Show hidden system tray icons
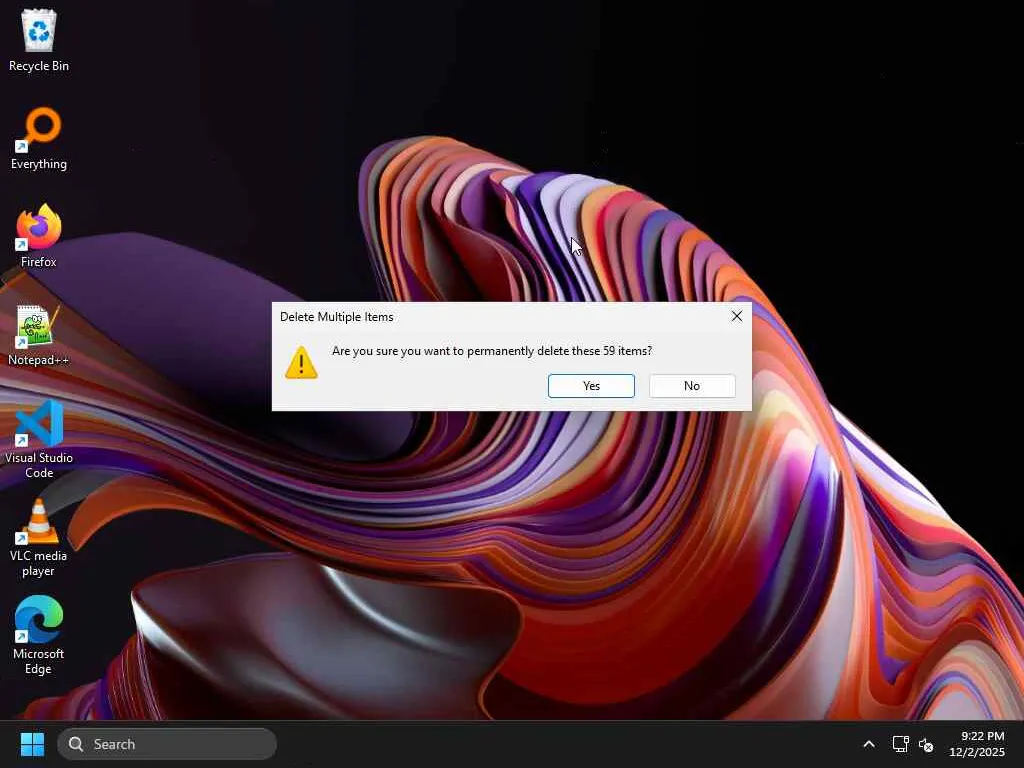The image size is (1024, 768). (869, 744)
